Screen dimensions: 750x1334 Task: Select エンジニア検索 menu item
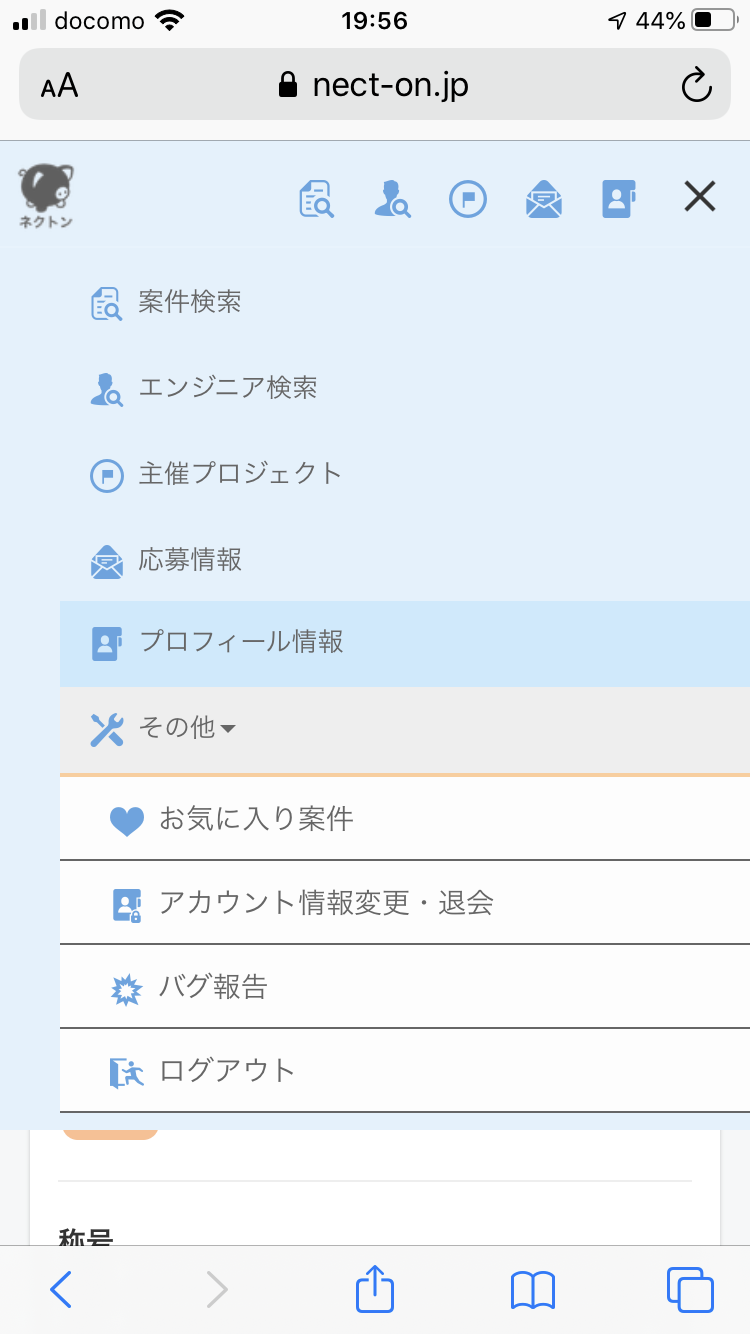[x=405, y=388]
